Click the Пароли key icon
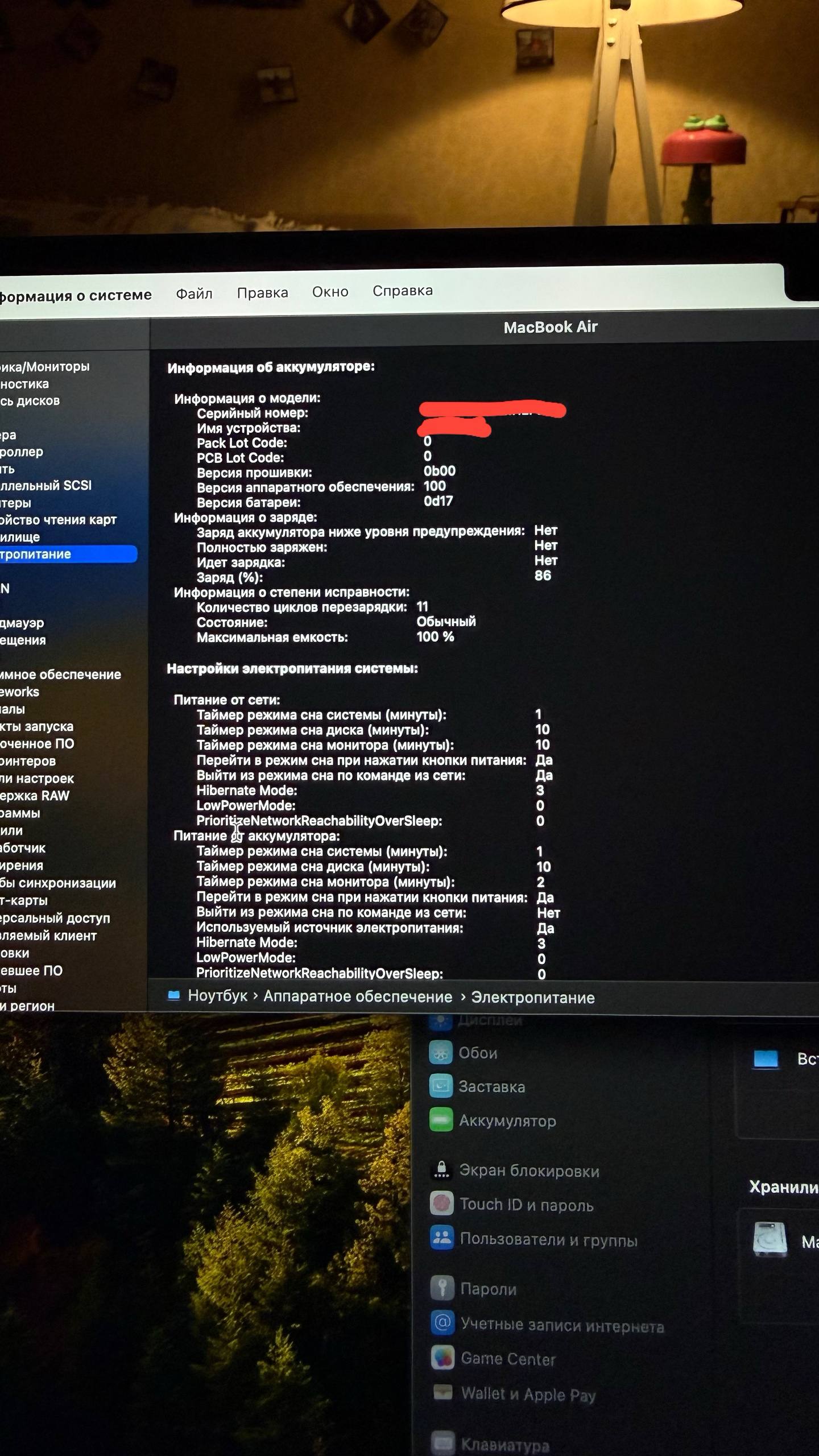The width and height of the screenshot is (819, 1456). [442, 1288]
